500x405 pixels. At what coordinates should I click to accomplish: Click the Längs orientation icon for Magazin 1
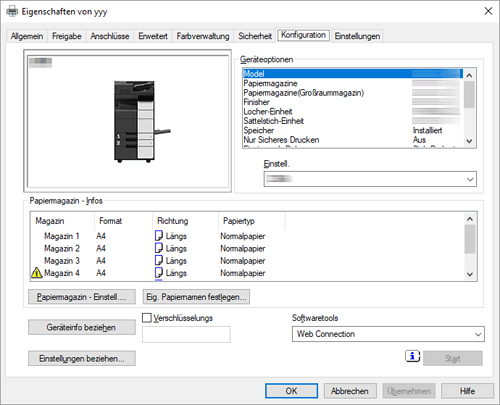coord(159,236)
